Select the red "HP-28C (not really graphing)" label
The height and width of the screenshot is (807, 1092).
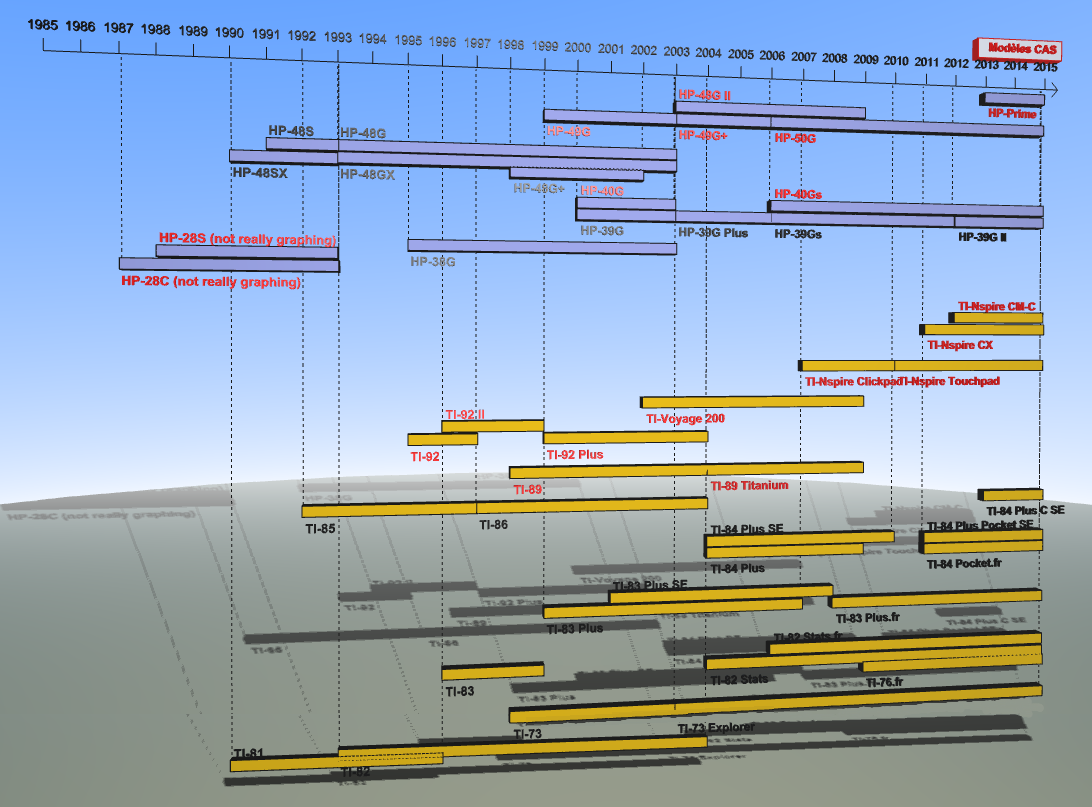coord(211,281)
